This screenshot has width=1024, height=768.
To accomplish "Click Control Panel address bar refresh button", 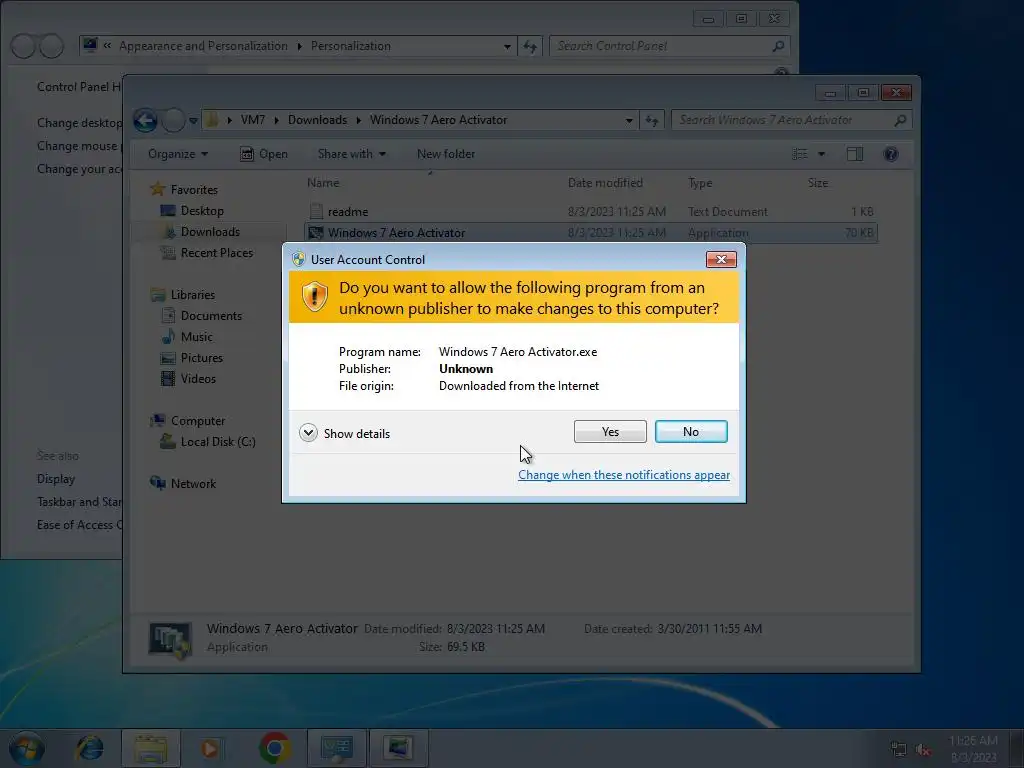I will [530, 46].
